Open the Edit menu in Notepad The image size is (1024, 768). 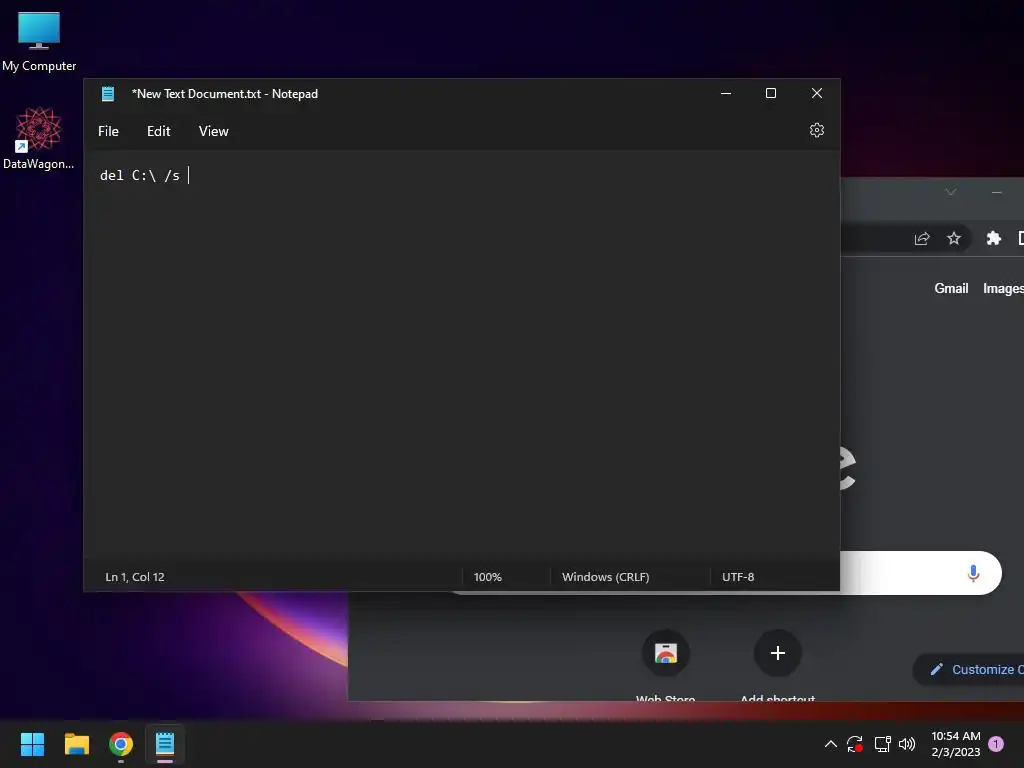click(159, 131)
